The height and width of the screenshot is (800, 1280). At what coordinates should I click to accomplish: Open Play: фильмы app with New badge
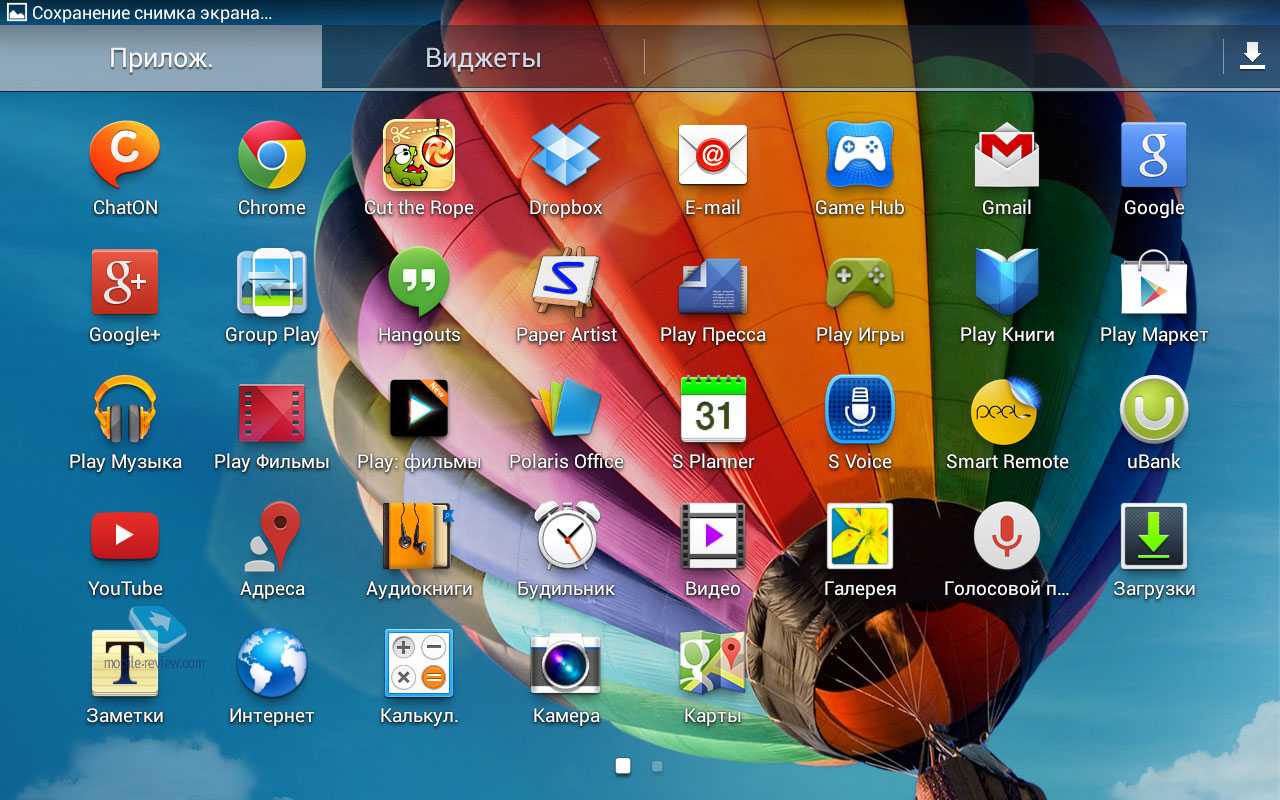(x=419, y=409)
